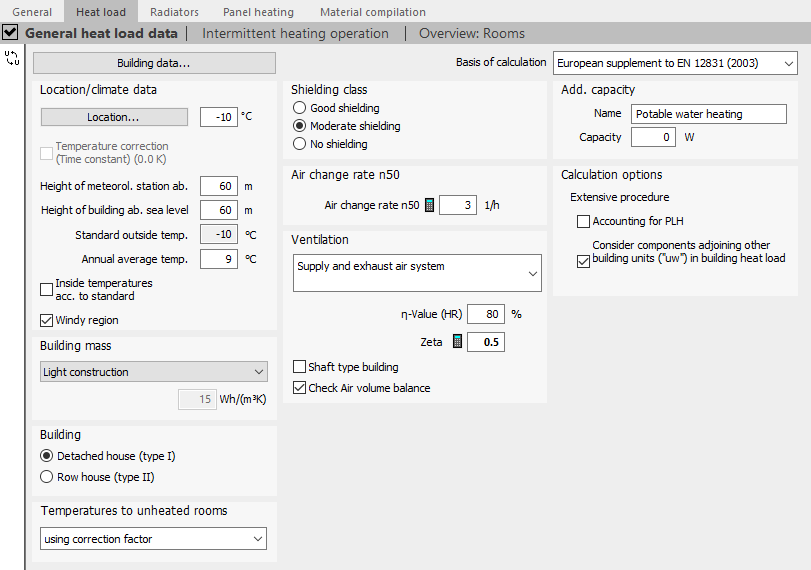Tick Shaft type building checkbox

[x=299, y=367]
